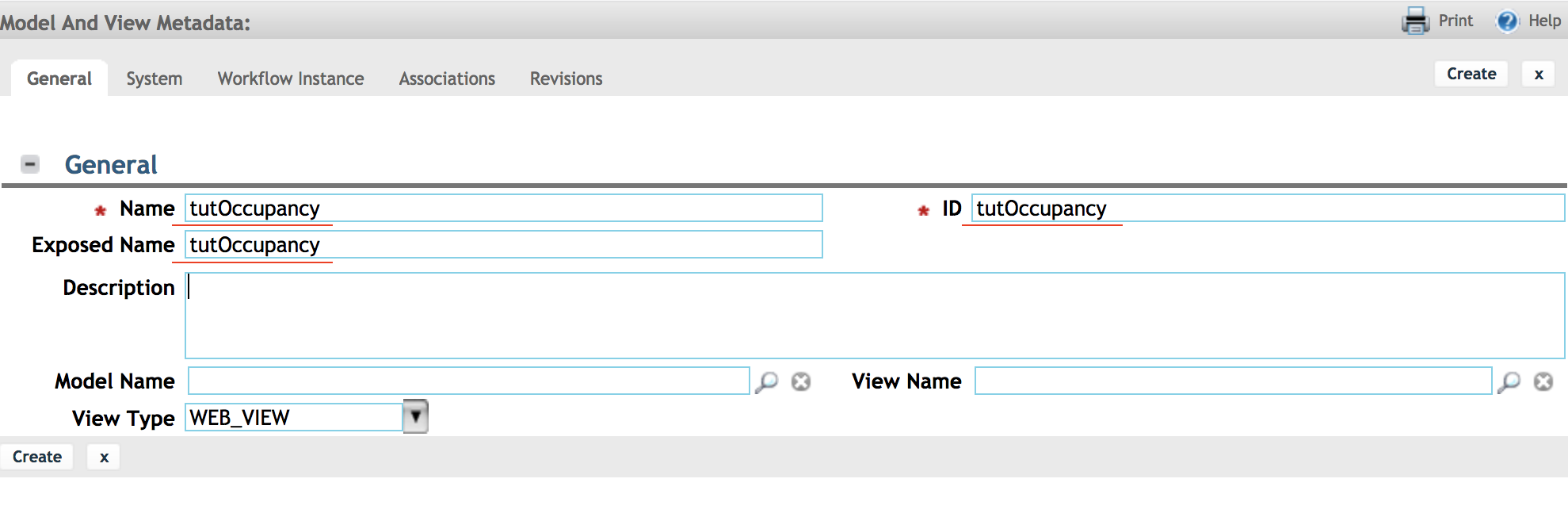Click the View Name search magnifier icon
Image resolution: width=1568 pixels, height=521 pixels.
pyautogui.click(x=1509, y=382)
